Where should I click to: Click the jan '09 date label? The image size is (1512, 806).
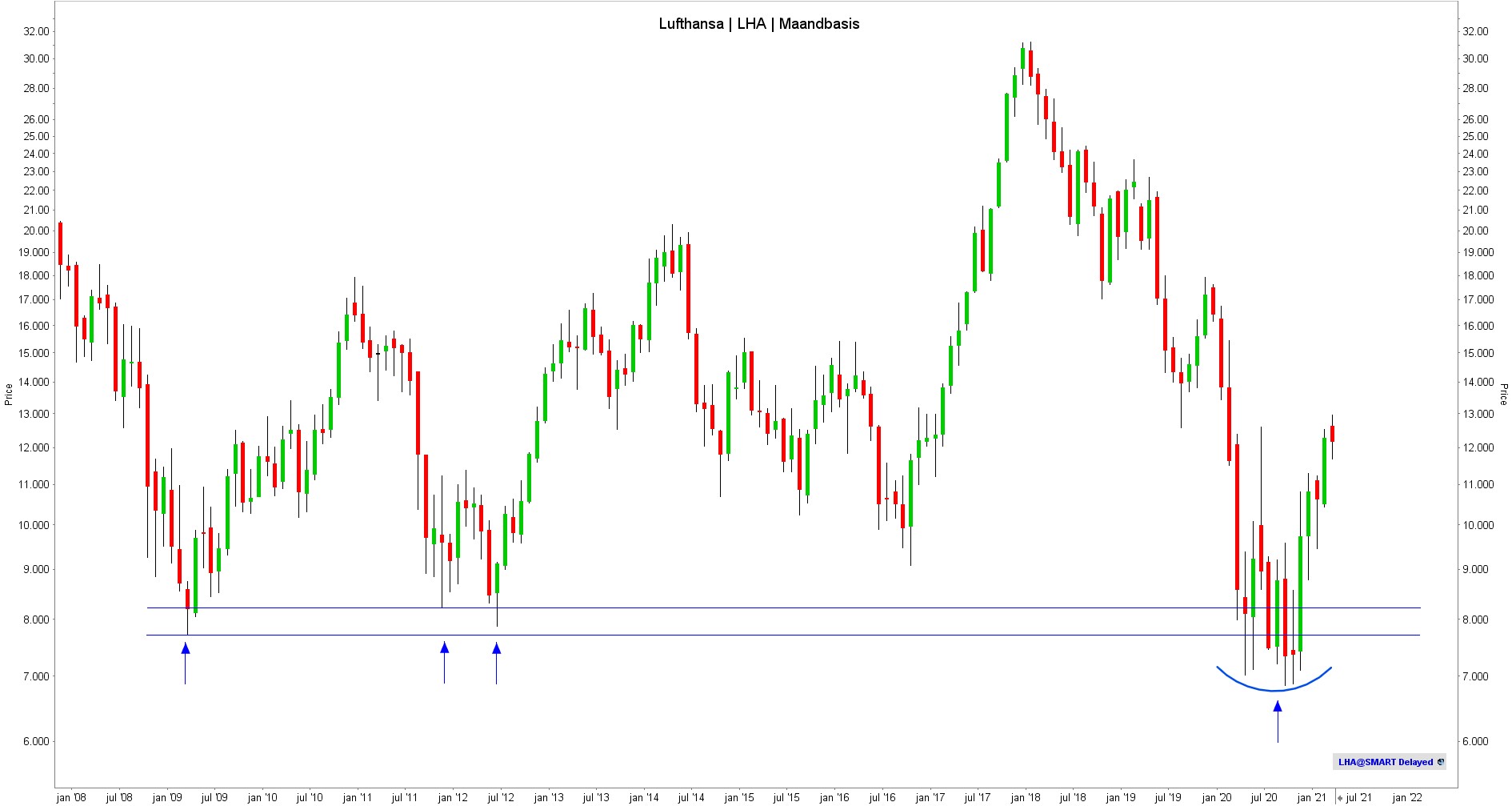(166, 797)
